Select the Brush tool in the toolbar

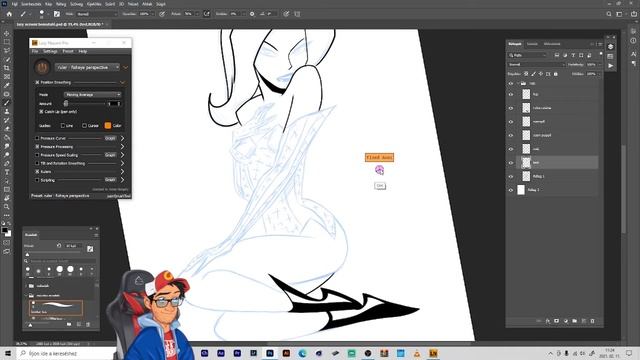point(7,102)
